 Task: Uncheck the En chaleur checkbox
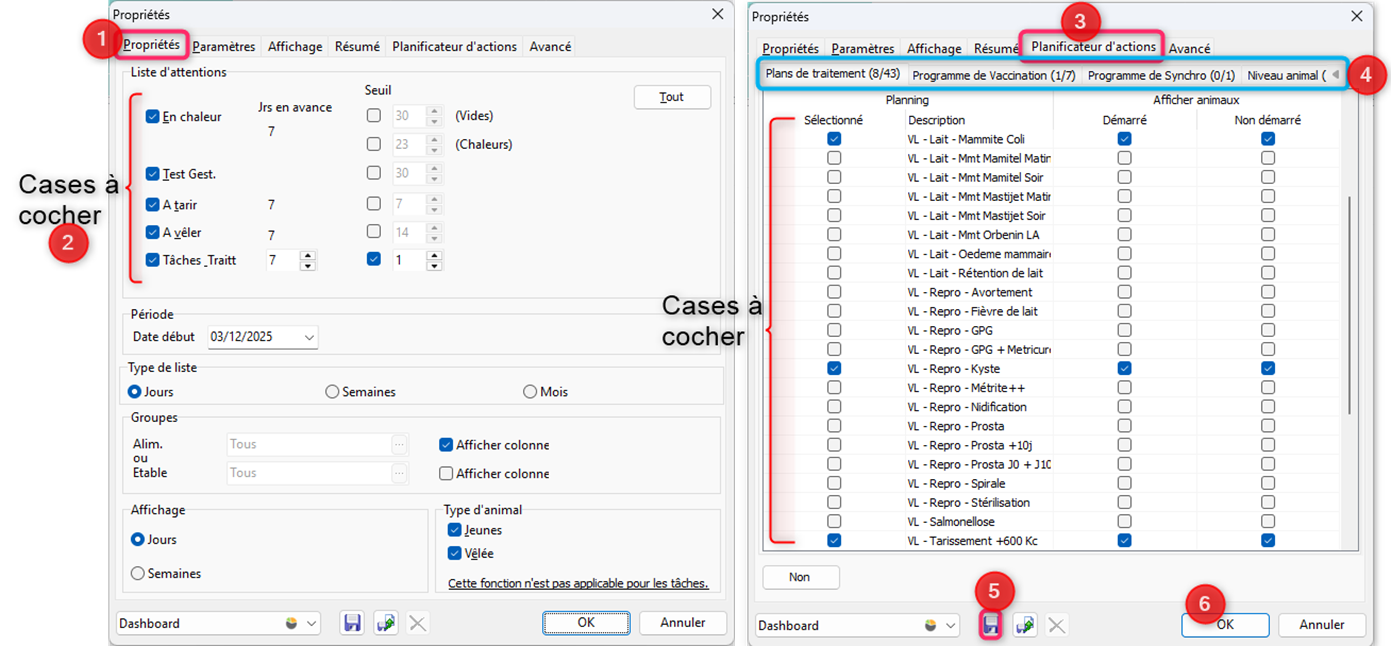pos(153,117)
